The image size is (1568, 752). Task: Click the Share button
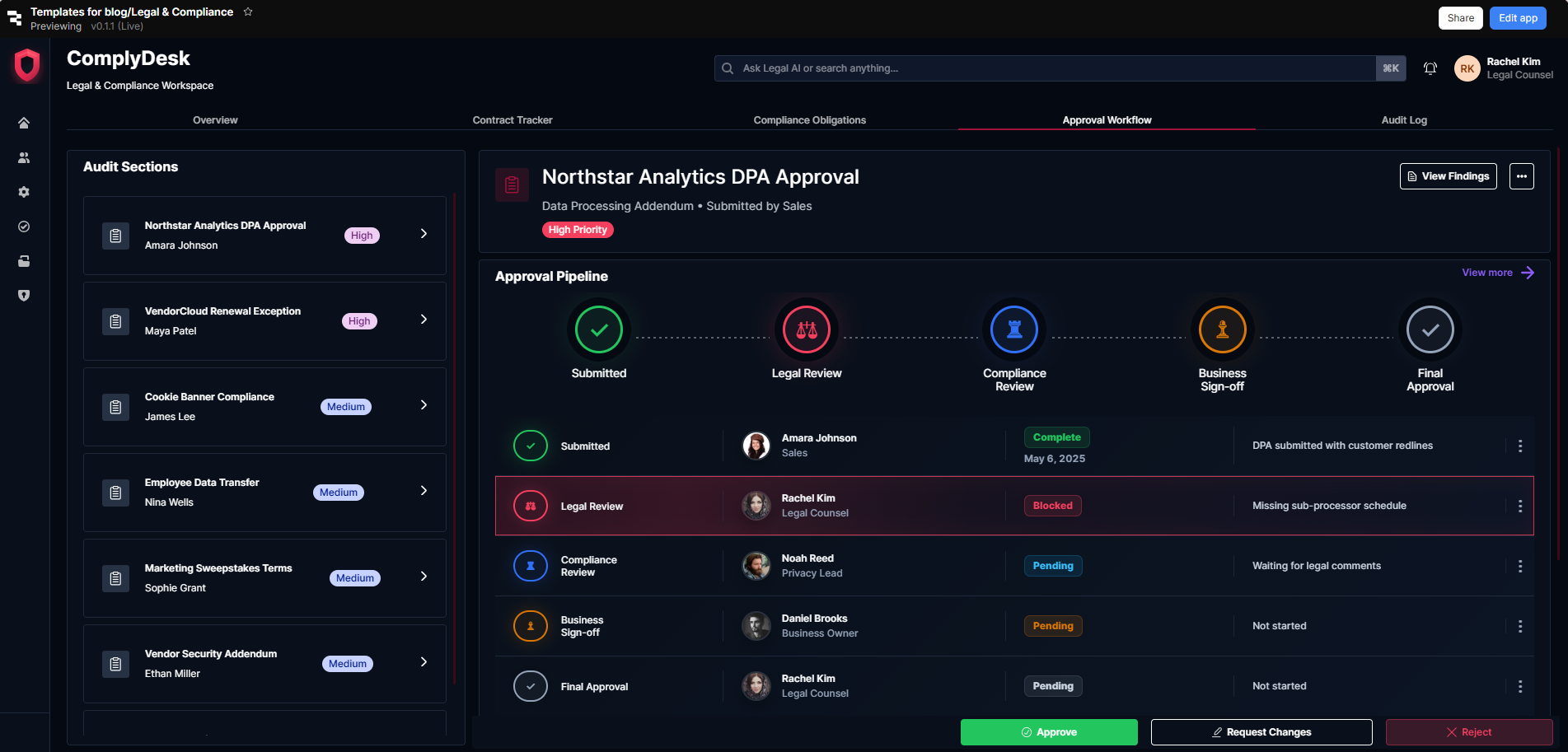coord(1461,18)
